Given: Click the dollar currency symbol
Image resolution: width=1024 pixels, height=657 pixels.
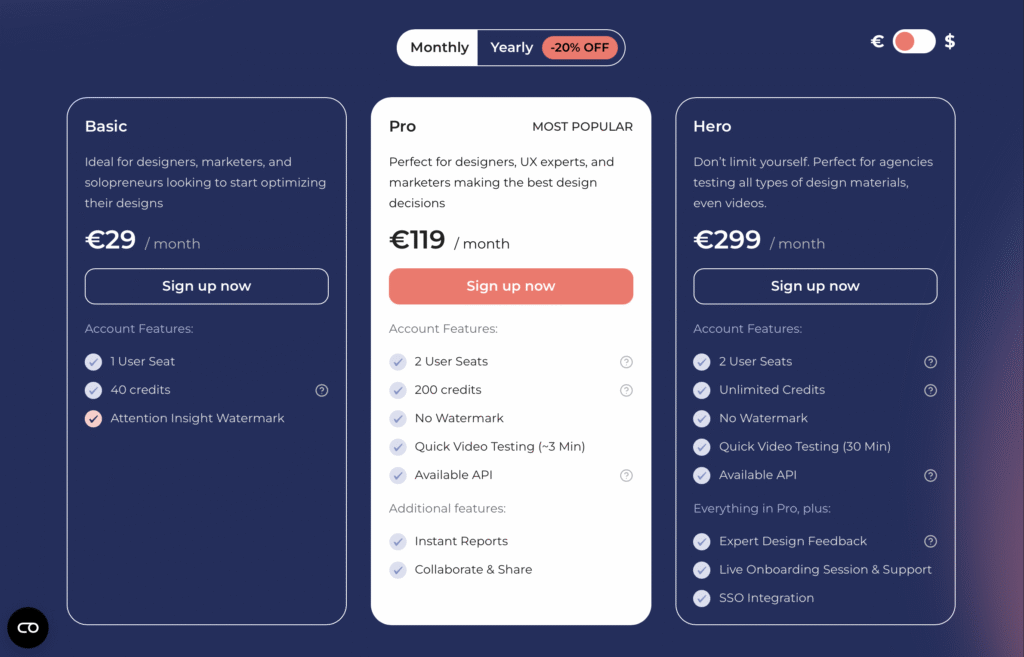Looking at the screenshot, I should [950, 41].
